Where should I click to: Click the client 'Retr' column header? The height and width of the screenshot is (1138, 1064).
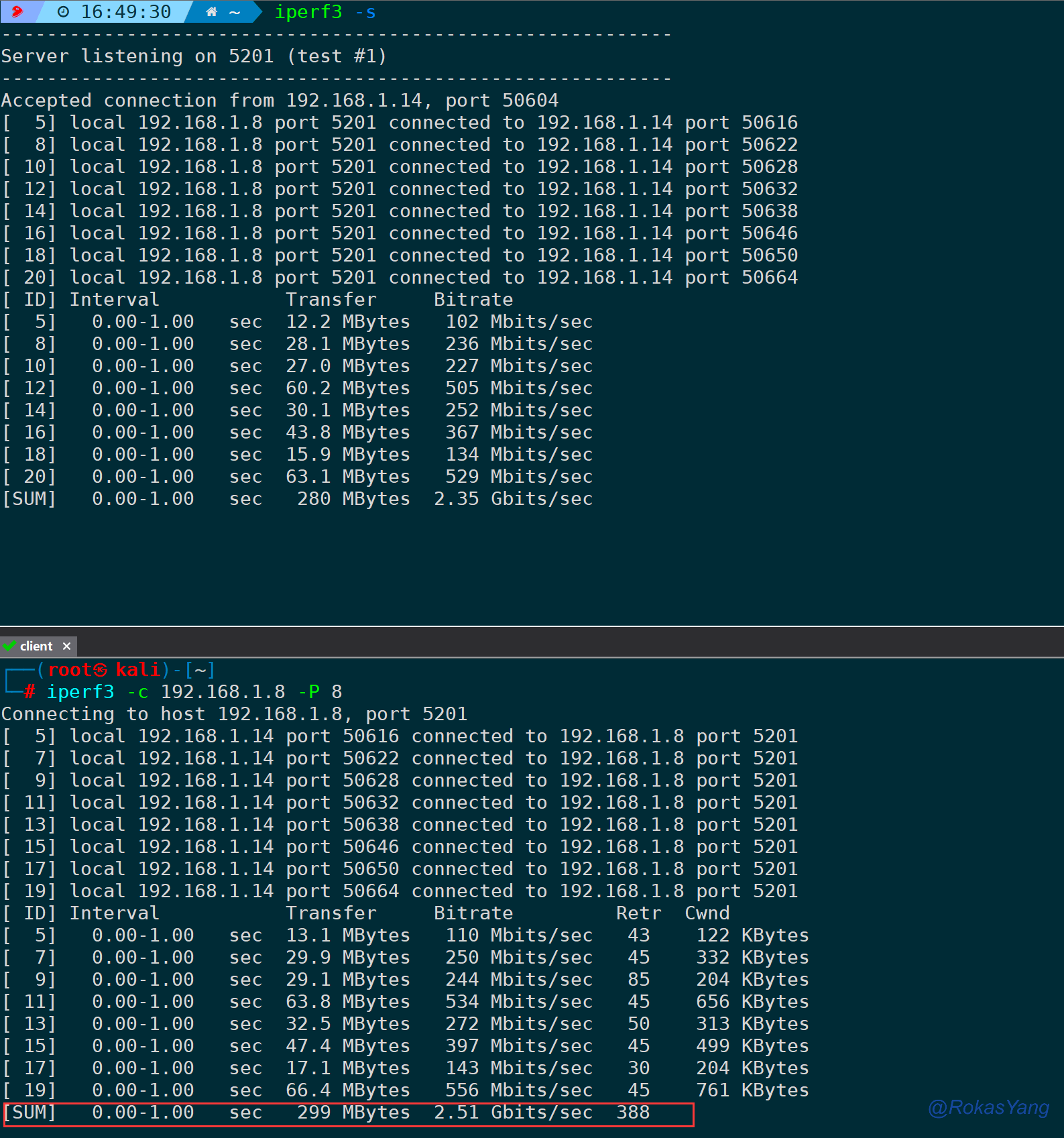coord(638,913)
